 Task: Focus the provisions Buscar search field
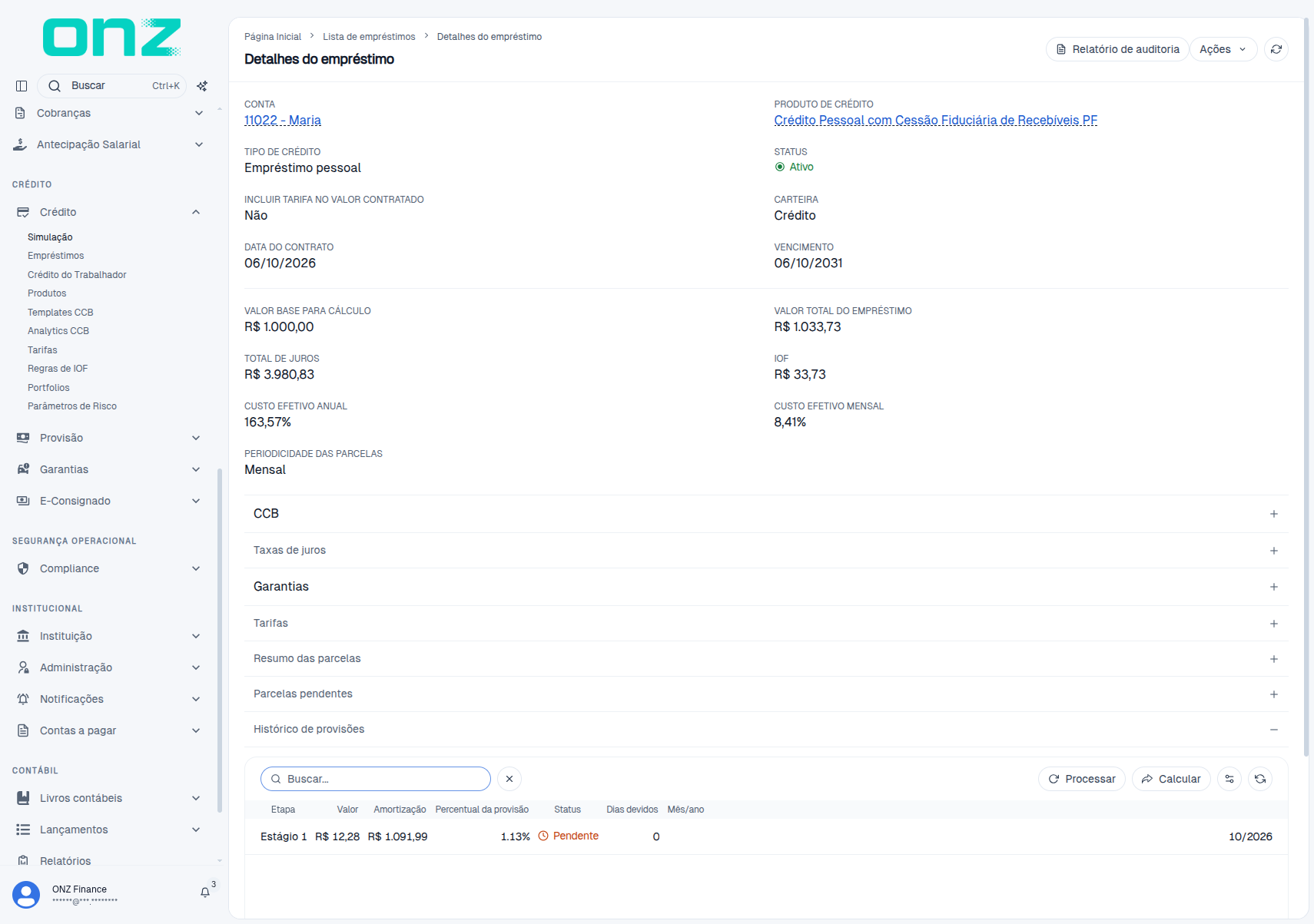[x=376, y=779]
